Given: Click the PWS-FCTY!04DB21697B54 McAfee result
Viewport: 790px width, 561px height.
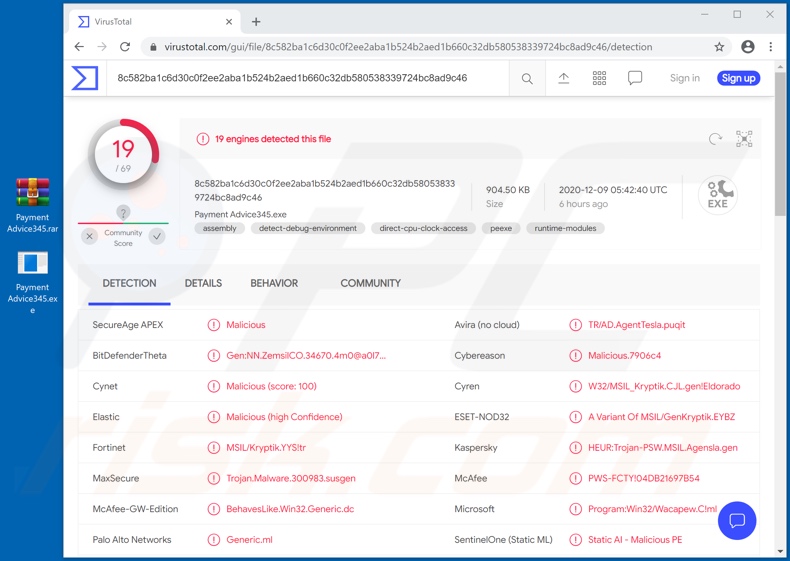Looking at the screenshot, I should [643, 478].
